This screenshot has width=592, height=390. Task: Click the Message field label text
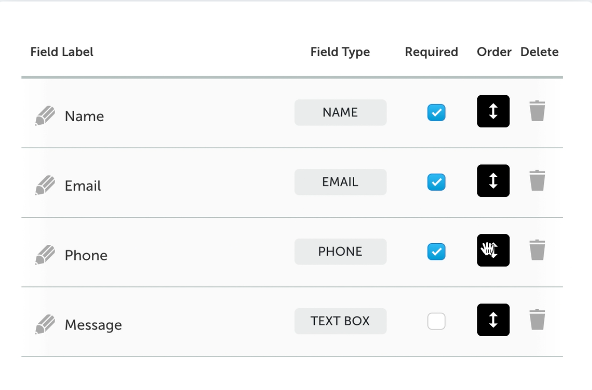click(93, 325)
